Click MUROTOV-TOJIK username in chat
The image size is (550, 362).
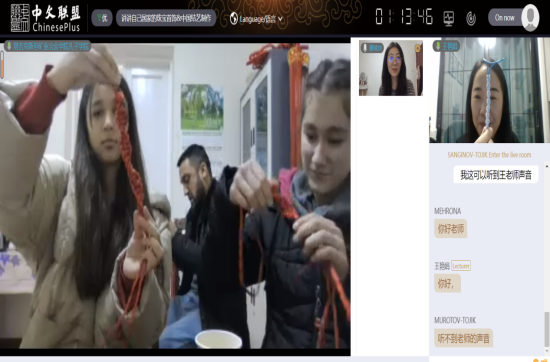click(455, 320)
